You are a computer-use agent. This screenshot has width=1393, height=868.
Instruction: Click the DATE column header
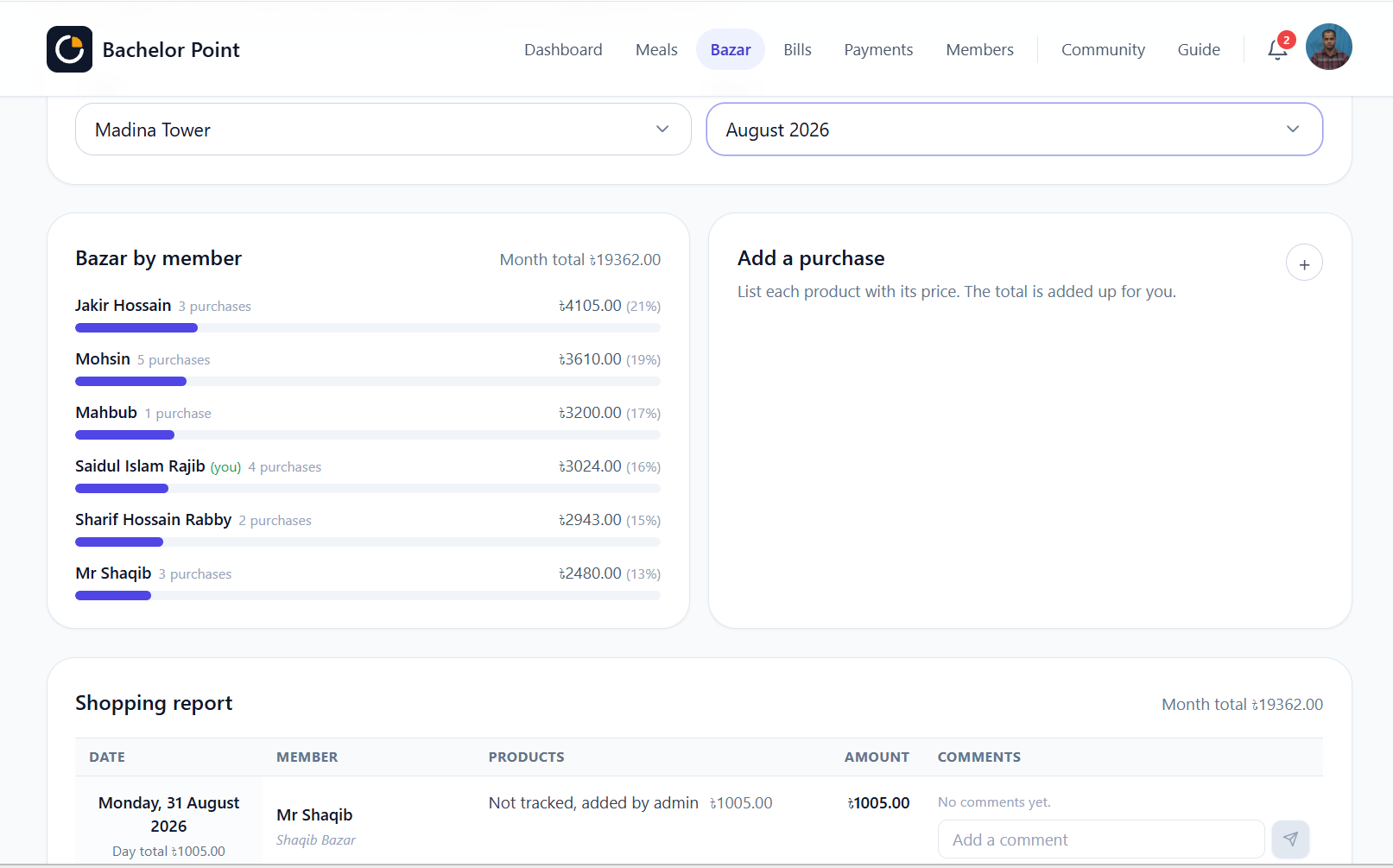click(107, 757)
